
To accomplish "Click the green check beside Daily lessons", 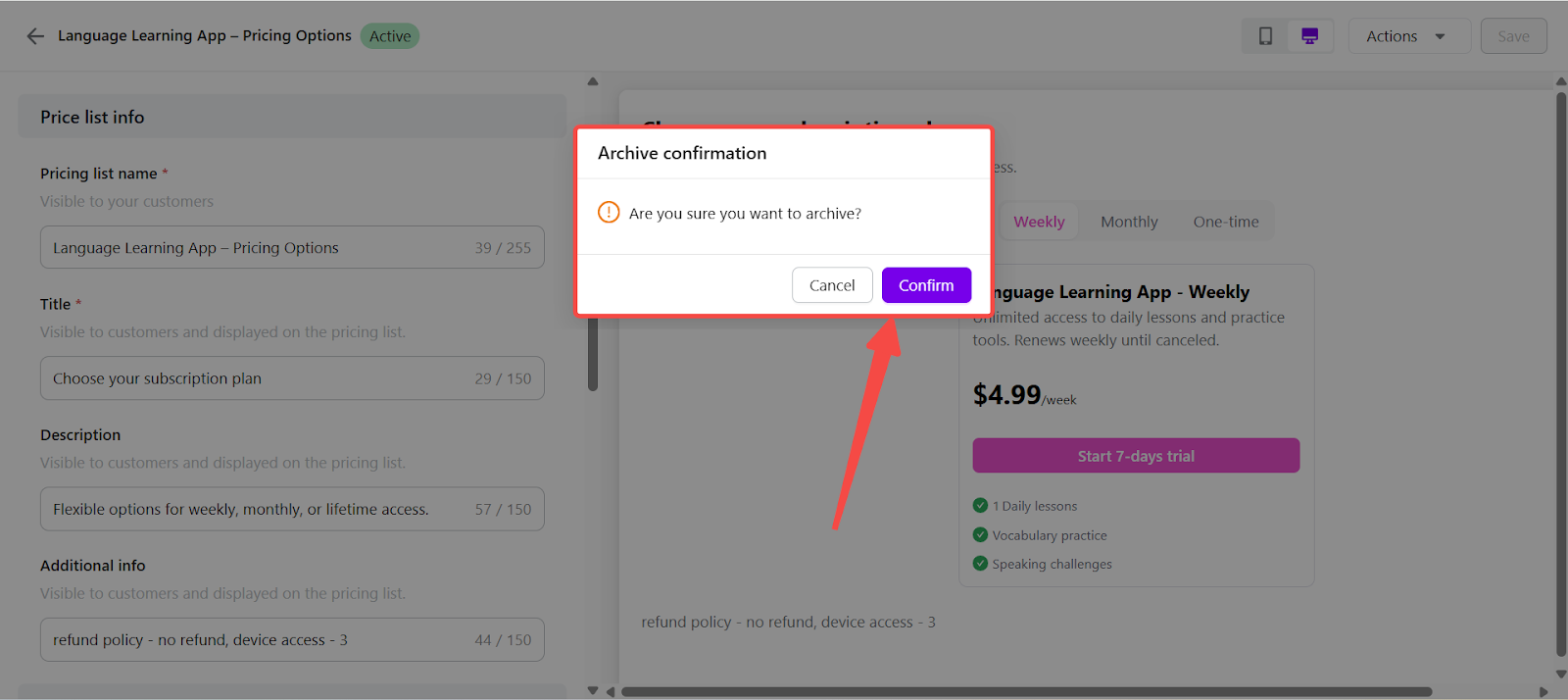I will click(x=980, y=506).
